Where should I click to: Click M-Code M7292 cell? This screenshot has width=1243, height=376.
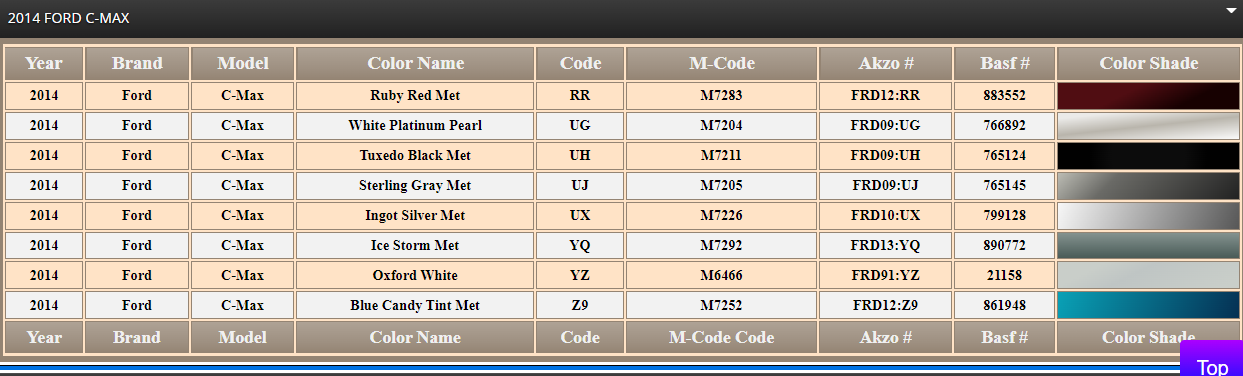point(722,246)
